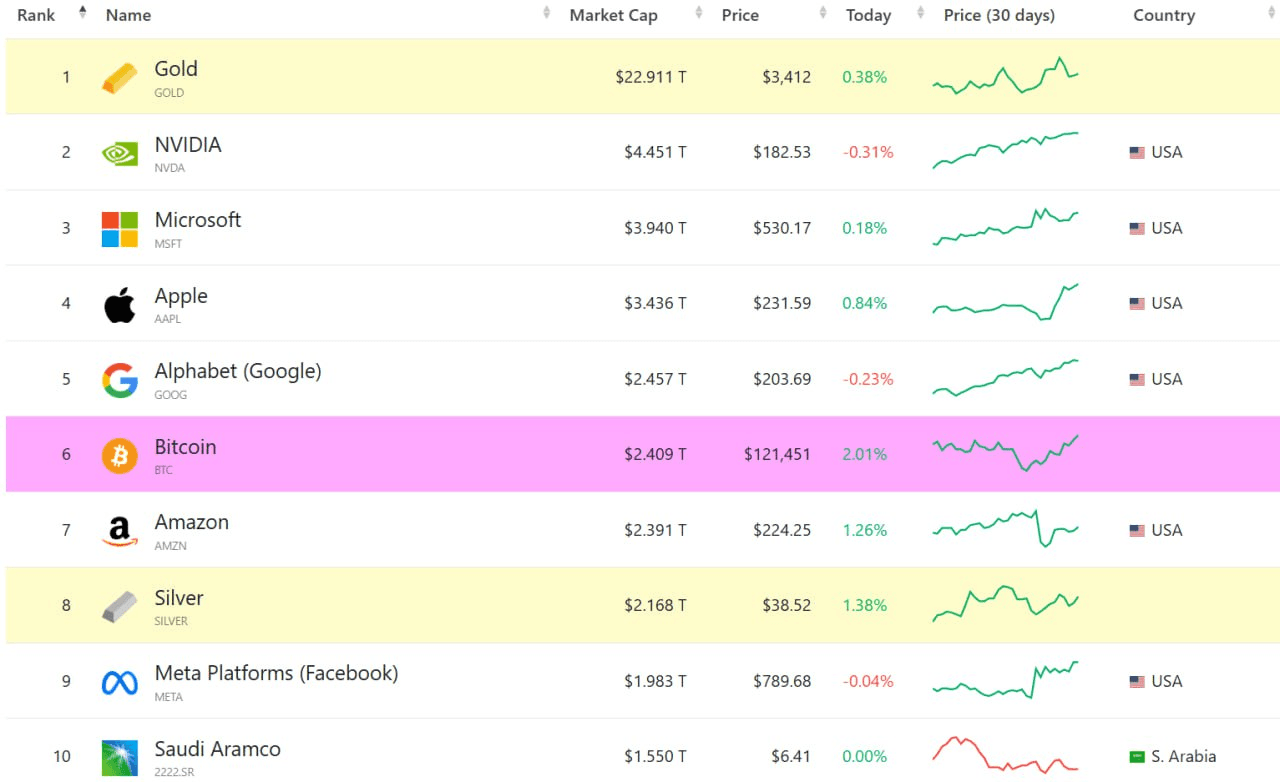
Task: Click the USA flag in Microsoft row
Action: pos(1137,229)
